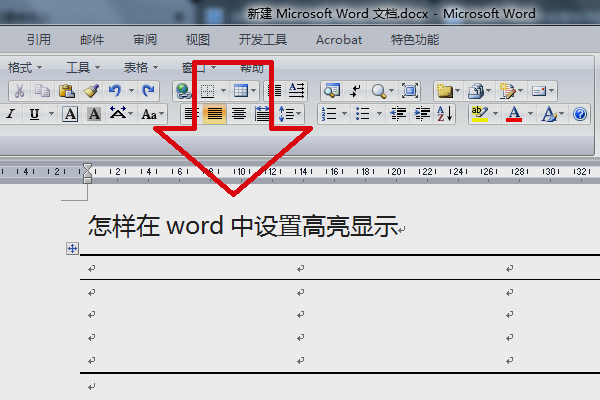
Task: Click the yellow new folder icon
Action: [445, 91]
